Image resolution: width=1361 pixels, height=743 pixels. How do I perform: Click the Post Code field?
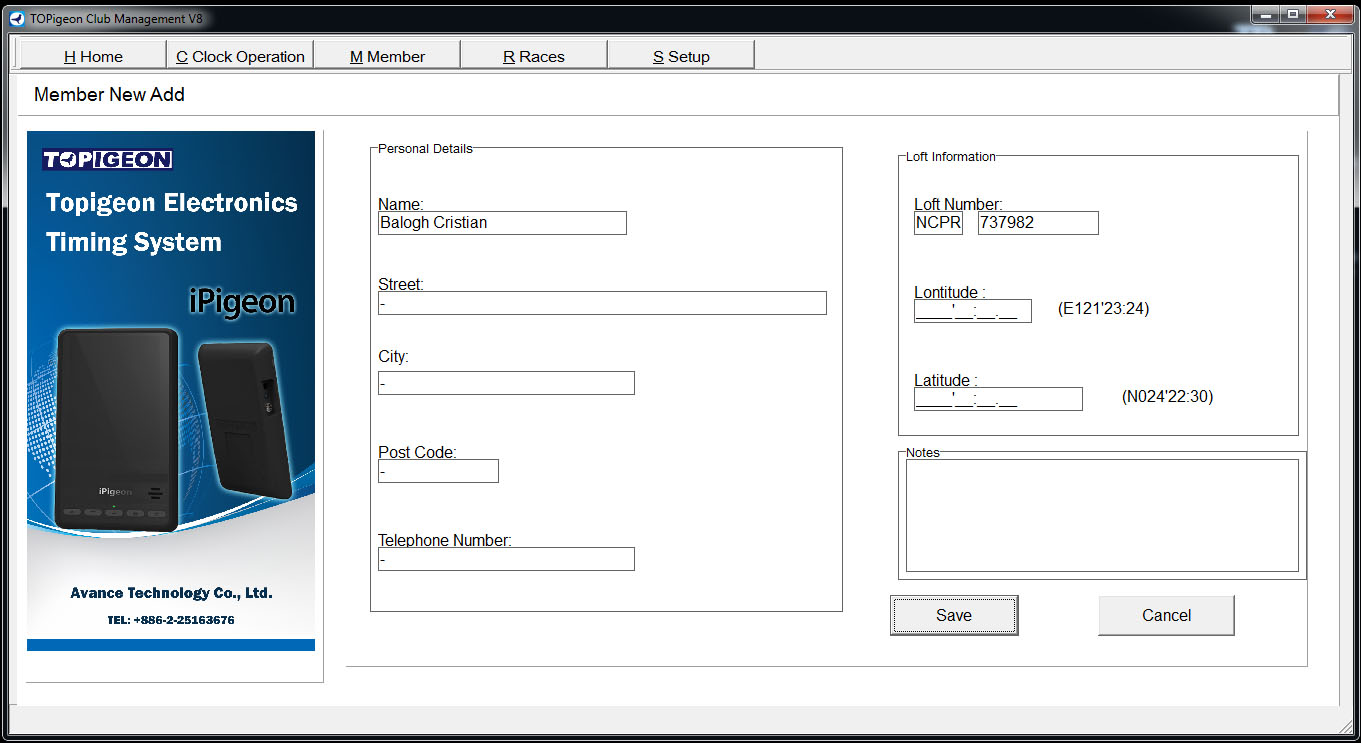[x=438, y=471]
